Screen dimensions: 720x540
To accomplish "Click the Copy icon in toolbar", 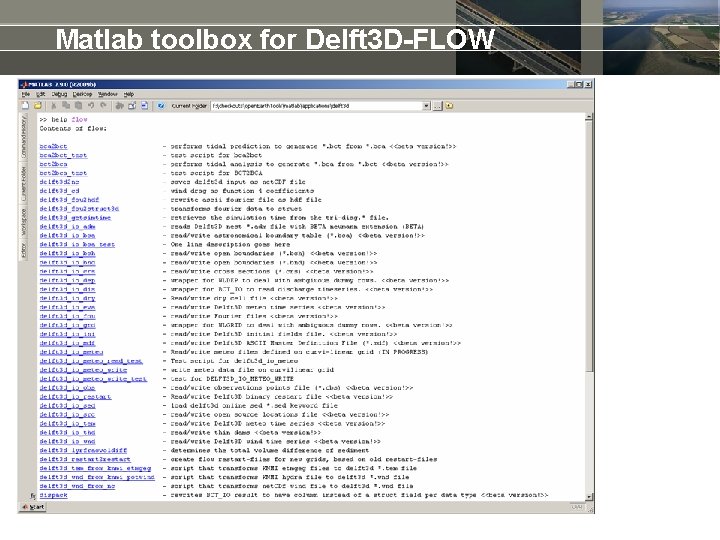I will click(66, 106).
